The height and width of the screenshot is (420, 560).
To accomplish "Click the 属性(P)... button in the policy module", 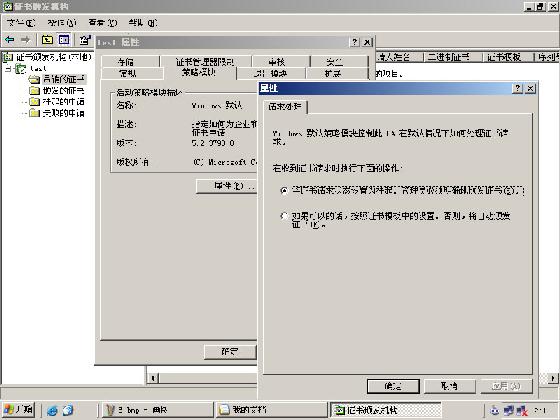I will pyautogui.click(x=226, y=186).
